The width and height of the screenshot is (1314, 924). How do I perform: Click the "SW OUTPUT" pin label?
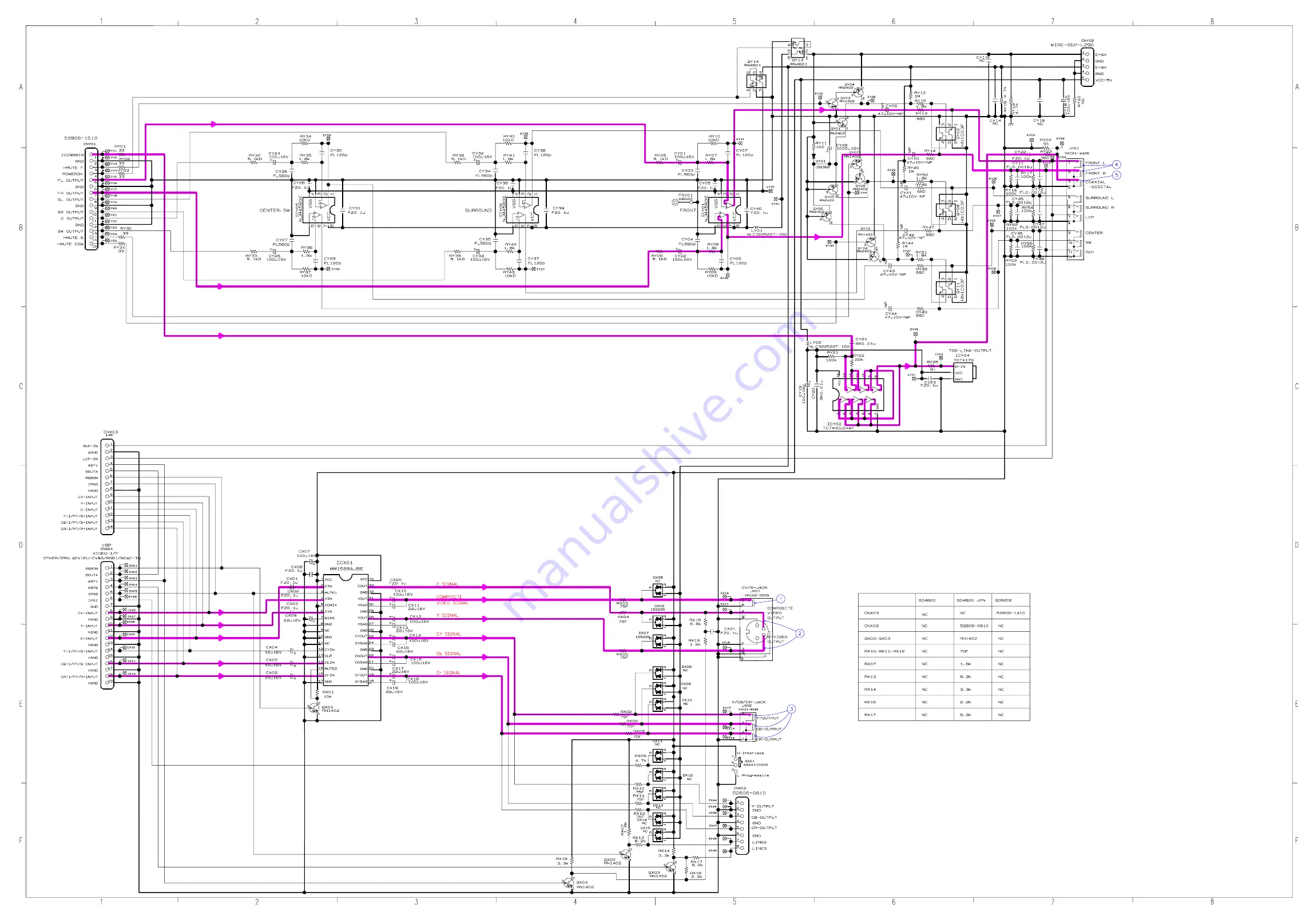point(70,231)
